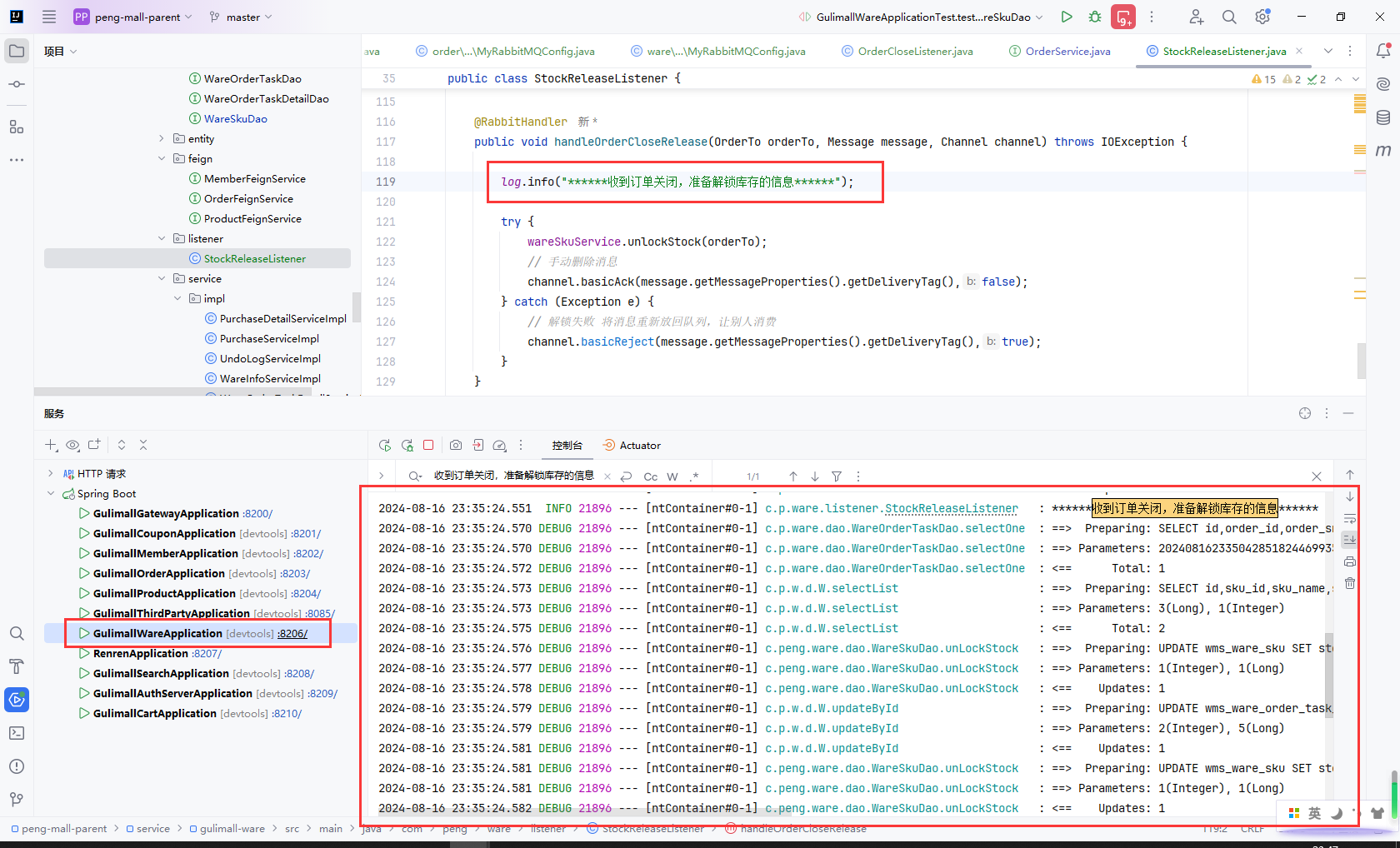Open the Project tool window folder icon
The image size is (1400, 848).
coord(17,51)
